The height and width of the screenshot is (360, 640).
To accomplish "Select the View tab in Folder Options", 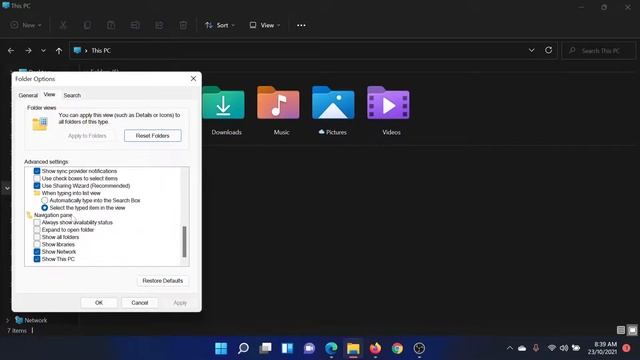I will [x=49, y=94].
